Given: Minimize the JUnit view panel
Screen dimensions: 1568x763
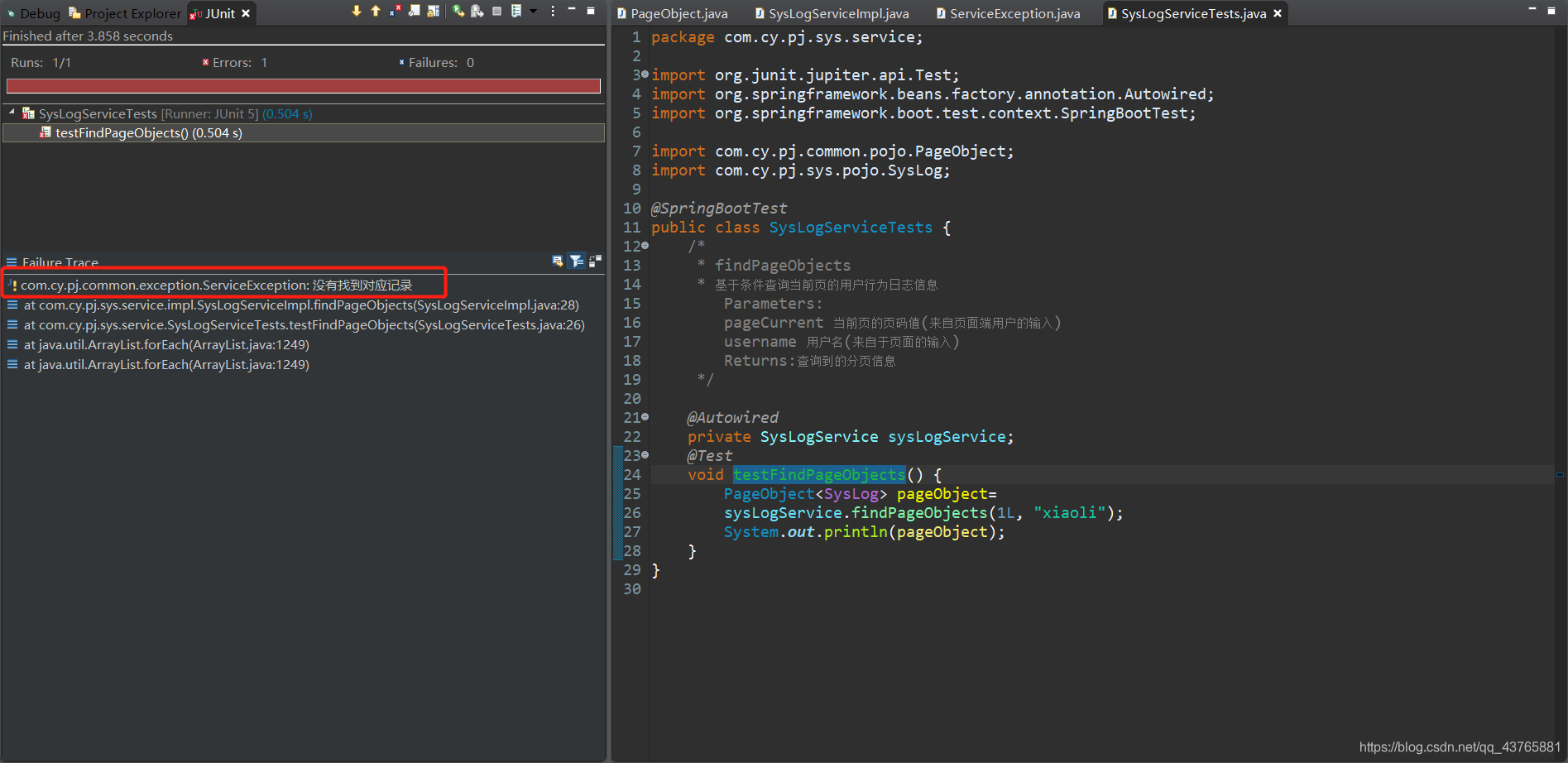Looking at the screenshot, I should coord(571,10).
